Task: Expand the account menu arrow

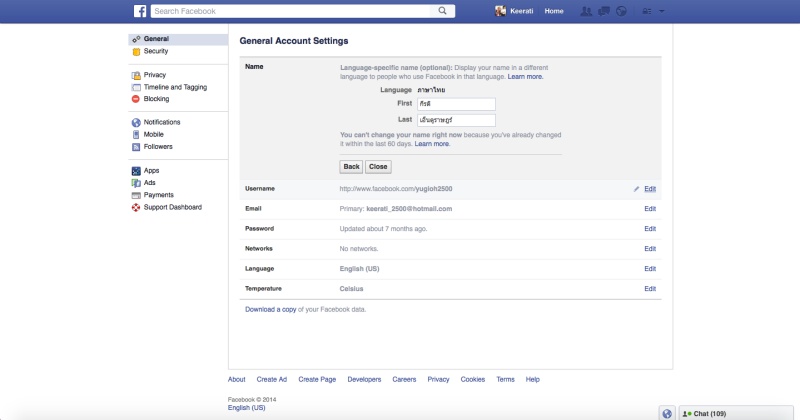Action: [662, 11]
